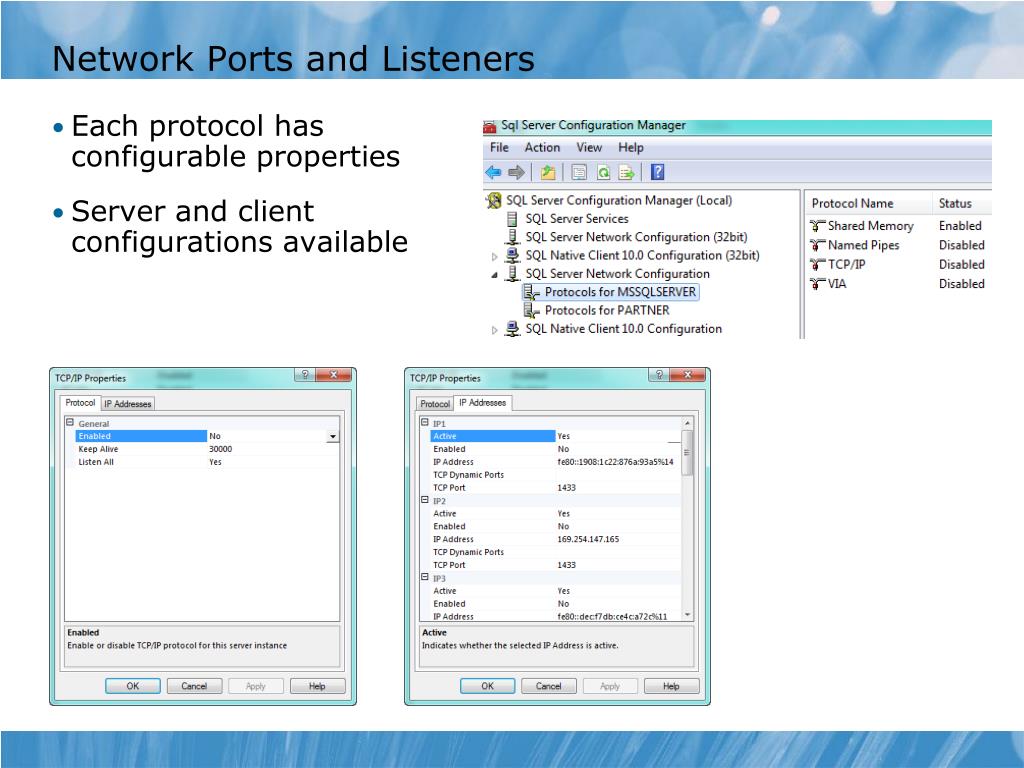Screen dimensions: 1024x768
Task: Select the Keep Alive 30000 row
Action: (207, 449)
